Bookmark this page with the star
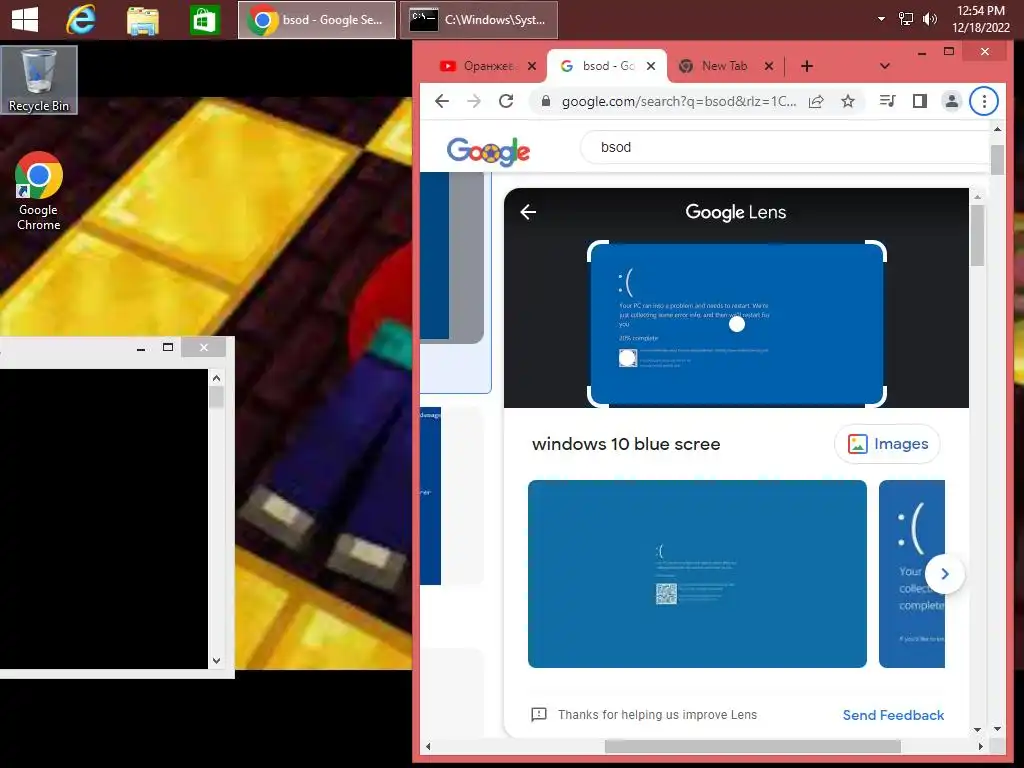1024x768 pixels. pos(848,101)
